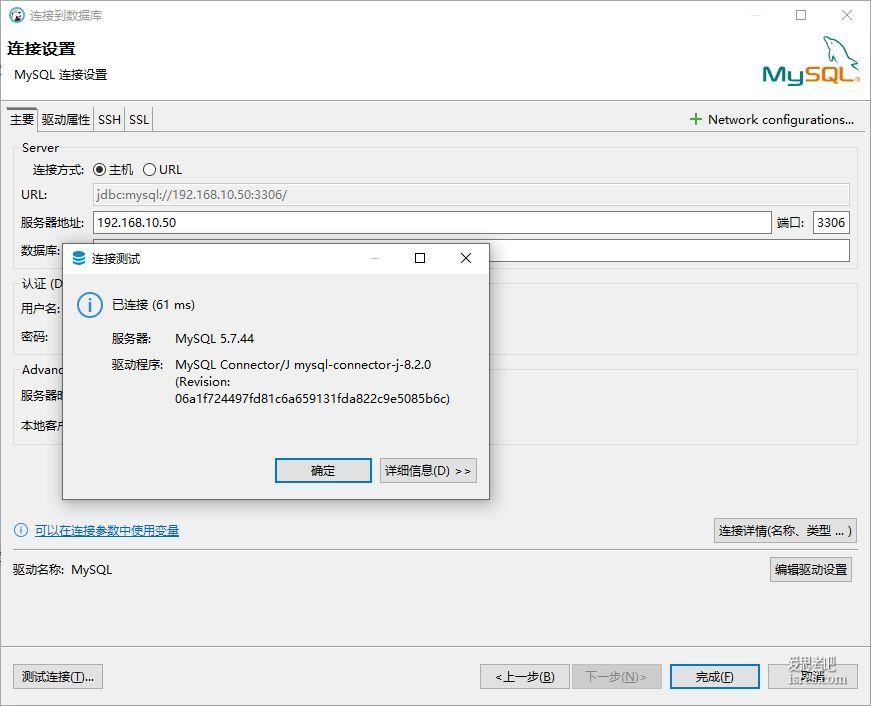Viewport: 871px width, 706px height.
Task: Finish the wizard with 完成(F)
Action: point(715,677)
